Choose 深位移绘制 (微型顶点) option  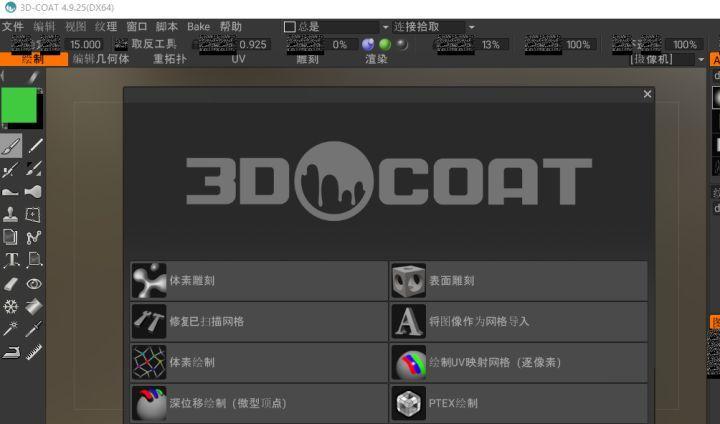(259, 403)
